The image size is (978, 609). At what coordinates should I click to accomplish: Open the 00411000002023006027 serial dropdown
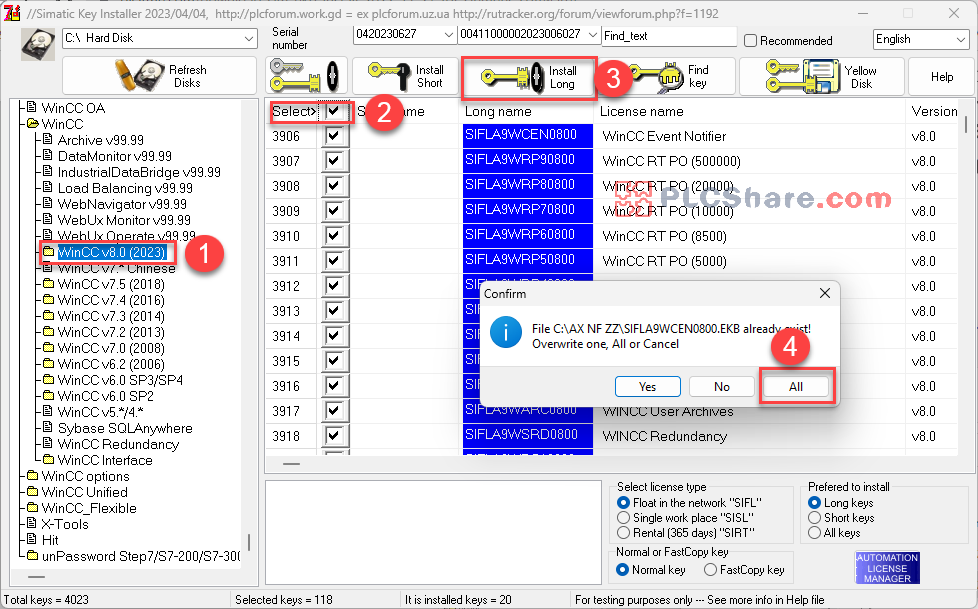[x=593, y=34]
